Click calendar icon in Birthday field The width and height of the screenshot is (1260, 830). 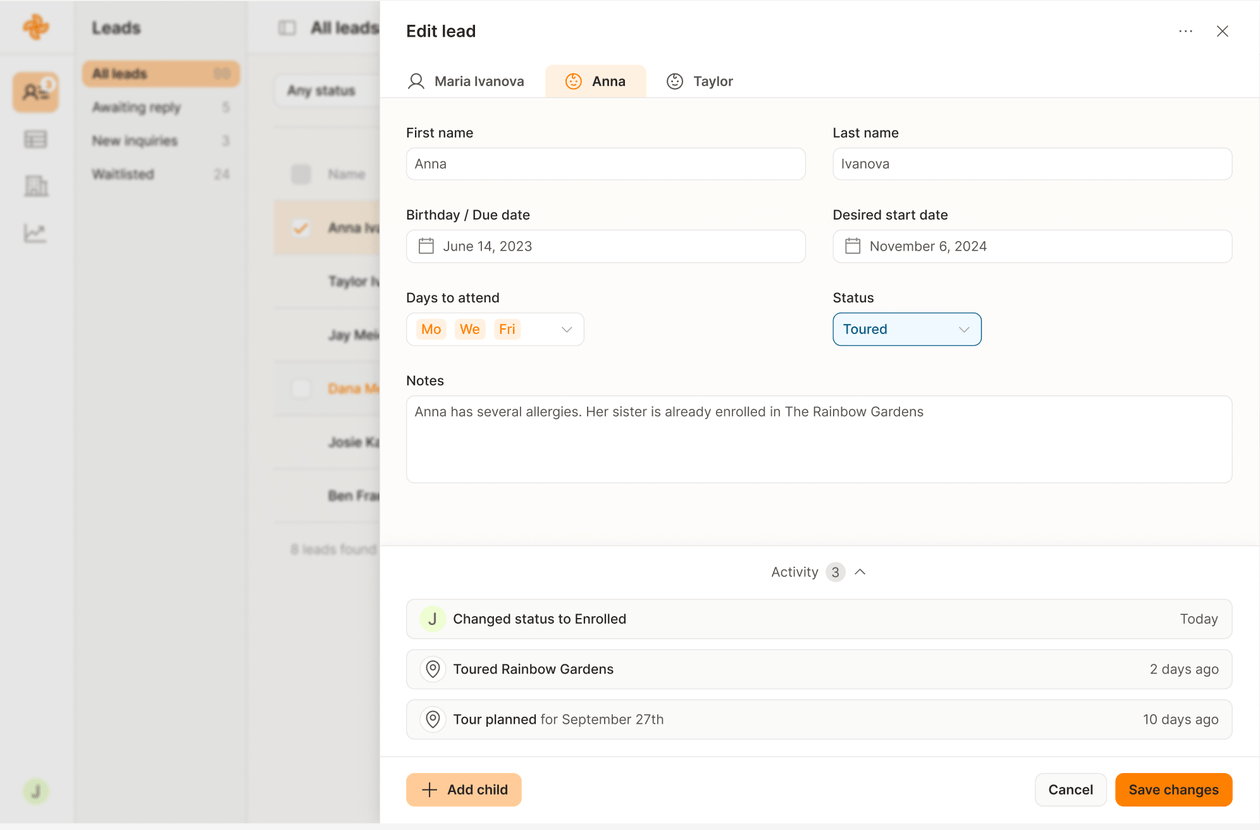(x=426, y=246)
